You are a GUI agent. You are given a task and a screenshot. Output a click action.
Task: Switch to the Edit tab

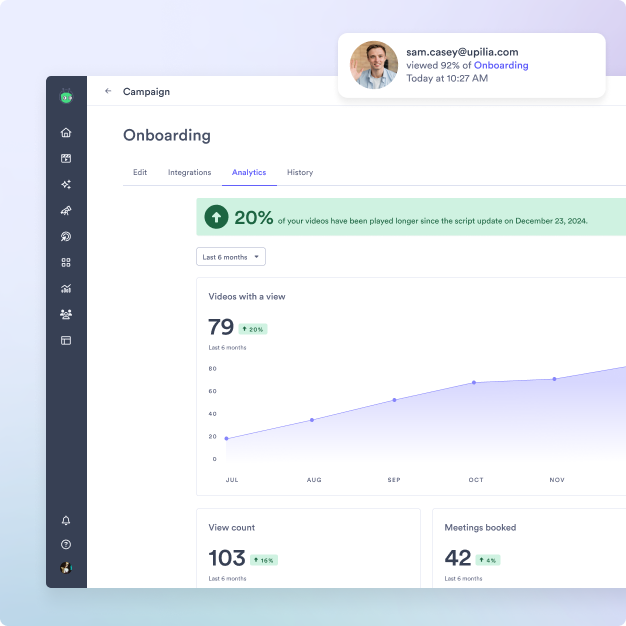click(x=140, y=173)
